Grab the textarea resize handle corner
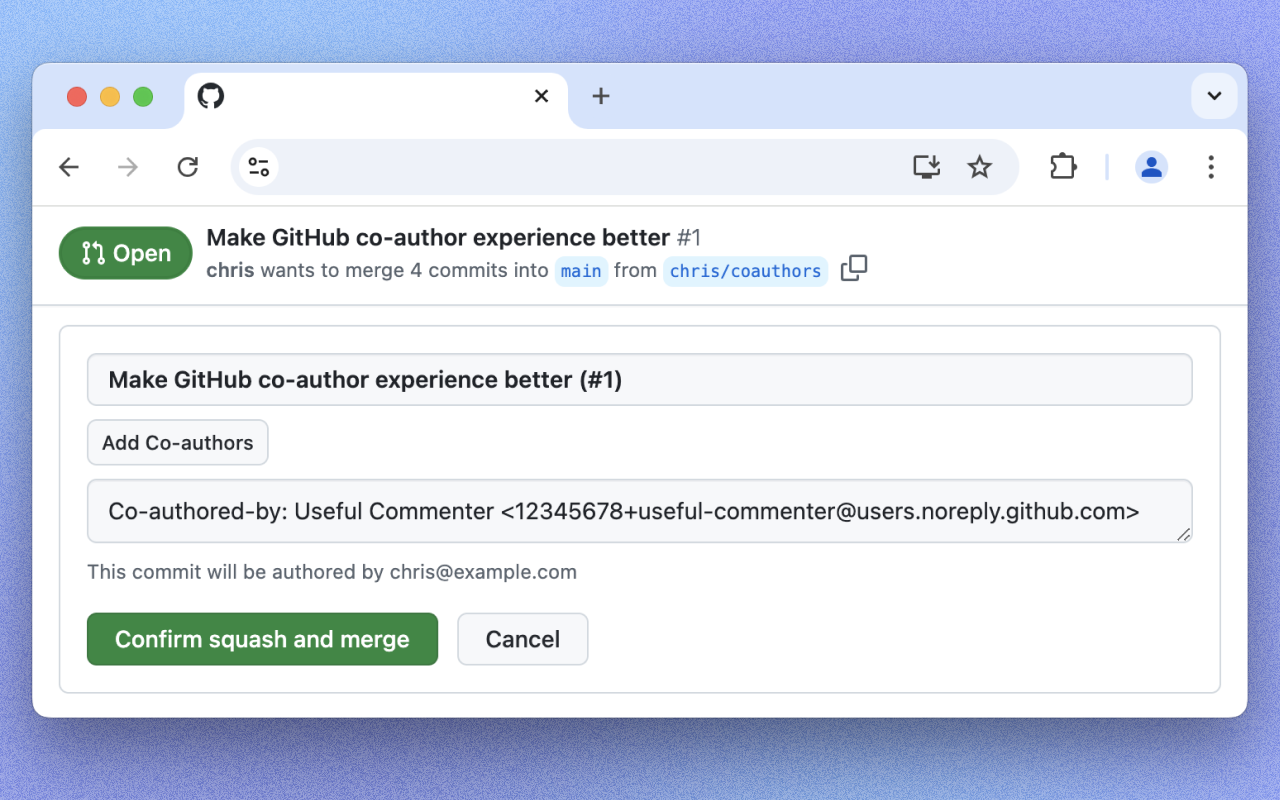 pos(1183,534)
